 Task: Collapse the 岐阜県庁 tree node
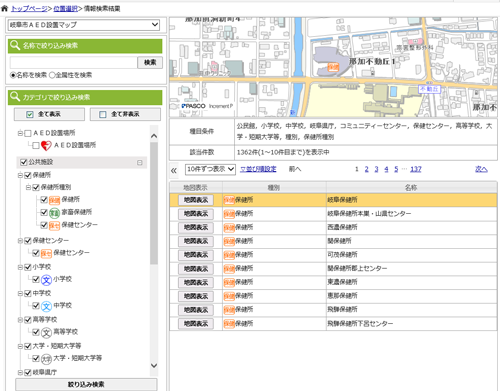coord(20,373)
